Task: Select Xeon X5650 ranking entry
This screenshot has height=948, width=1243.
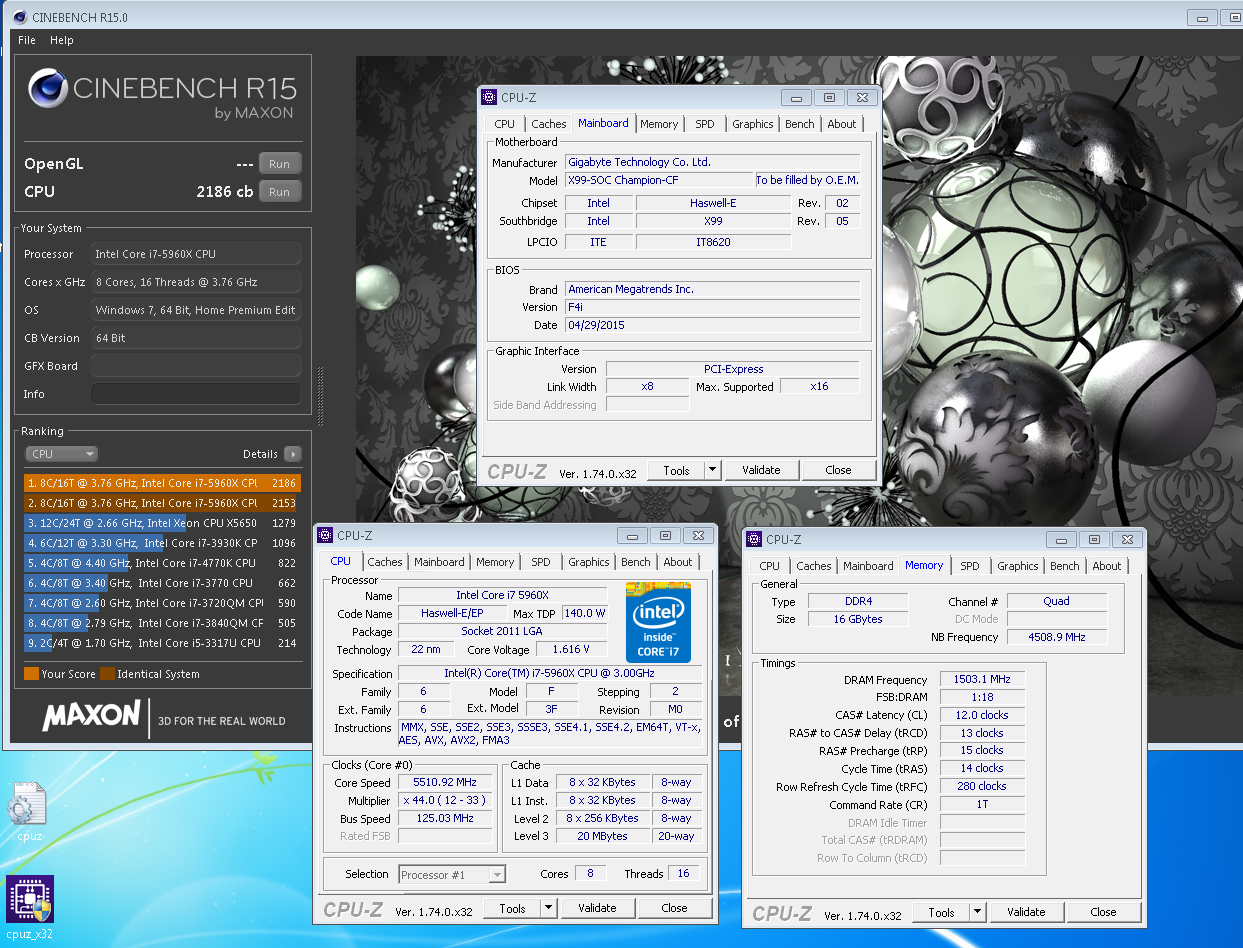Action: (162, 523)
